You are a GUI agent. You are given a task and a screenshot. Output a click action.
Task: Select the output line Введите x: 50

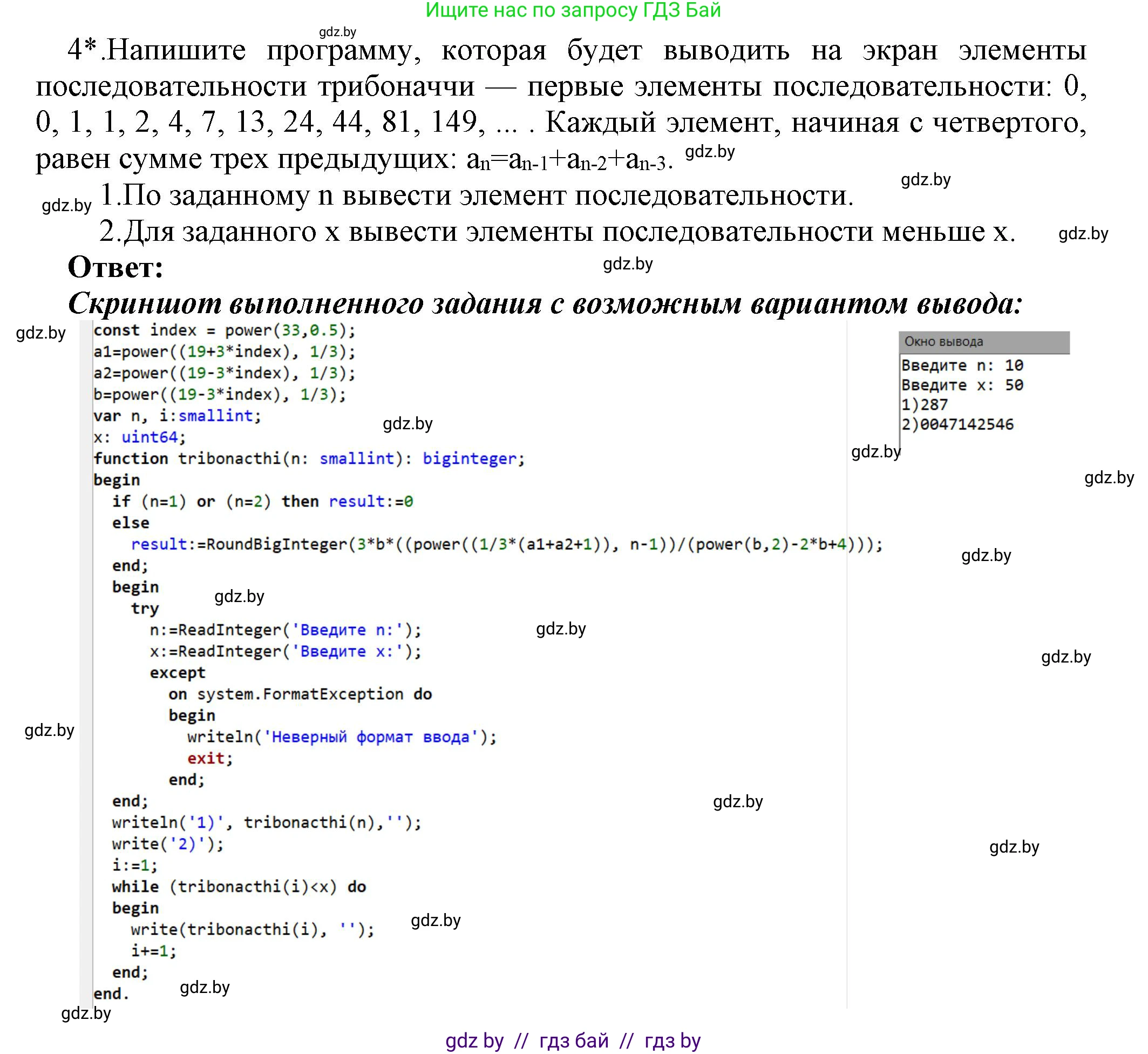pos(962,386)
